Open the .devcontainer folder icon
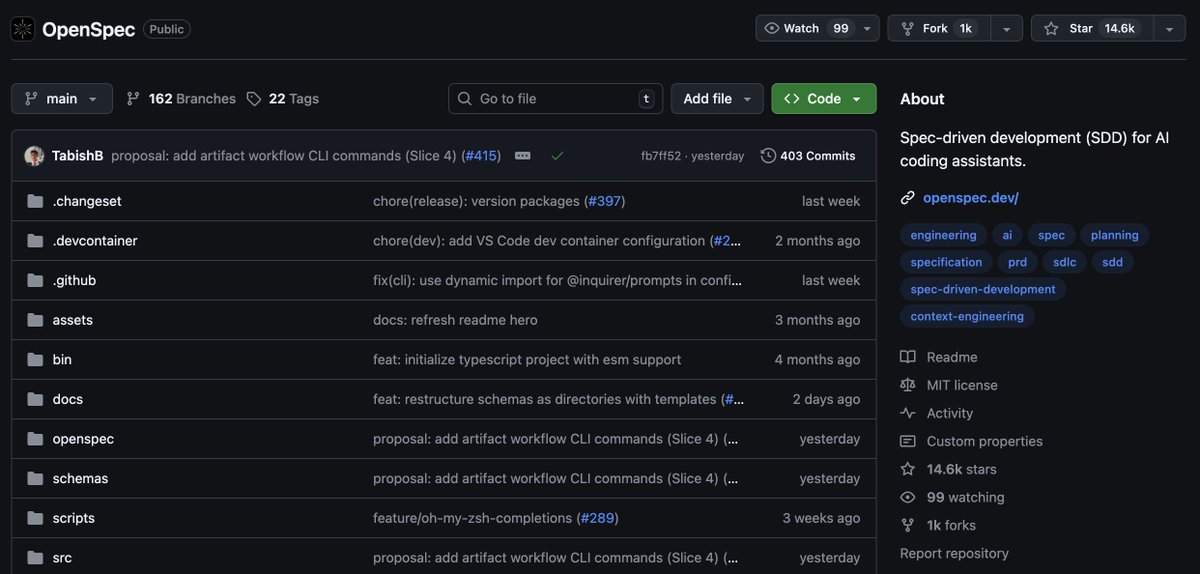Image resolution: width=1200 pixels, height=574 pixels. (x=35, y=241)
